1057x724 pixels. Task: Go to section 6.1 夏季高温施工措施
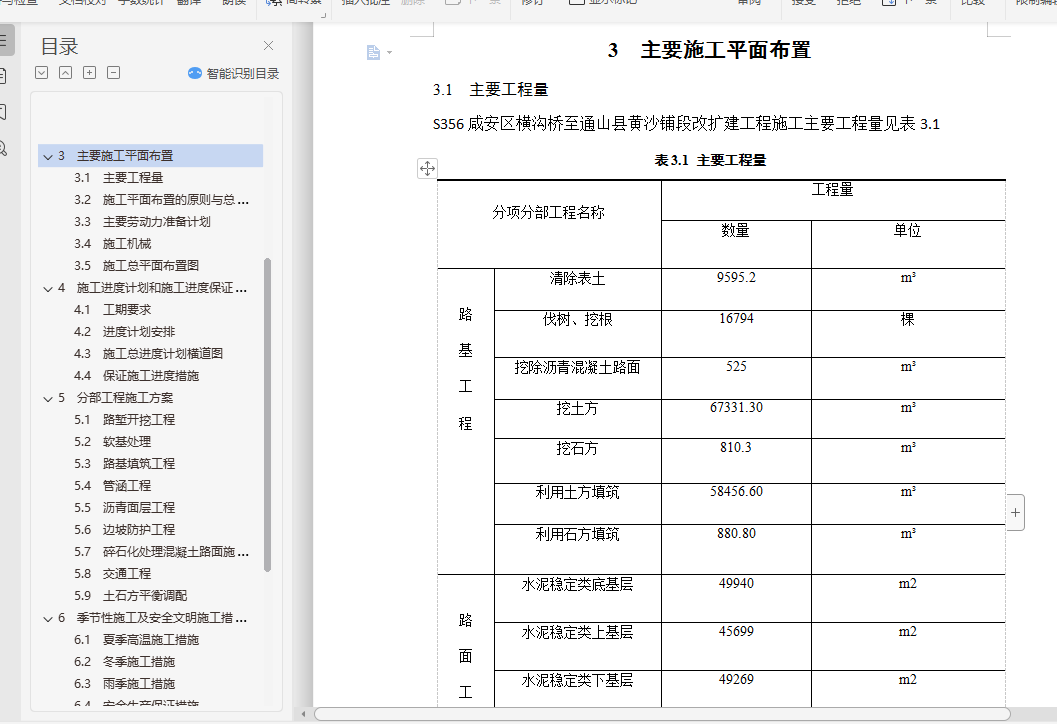pyautogui.click(x=136, y=639)
